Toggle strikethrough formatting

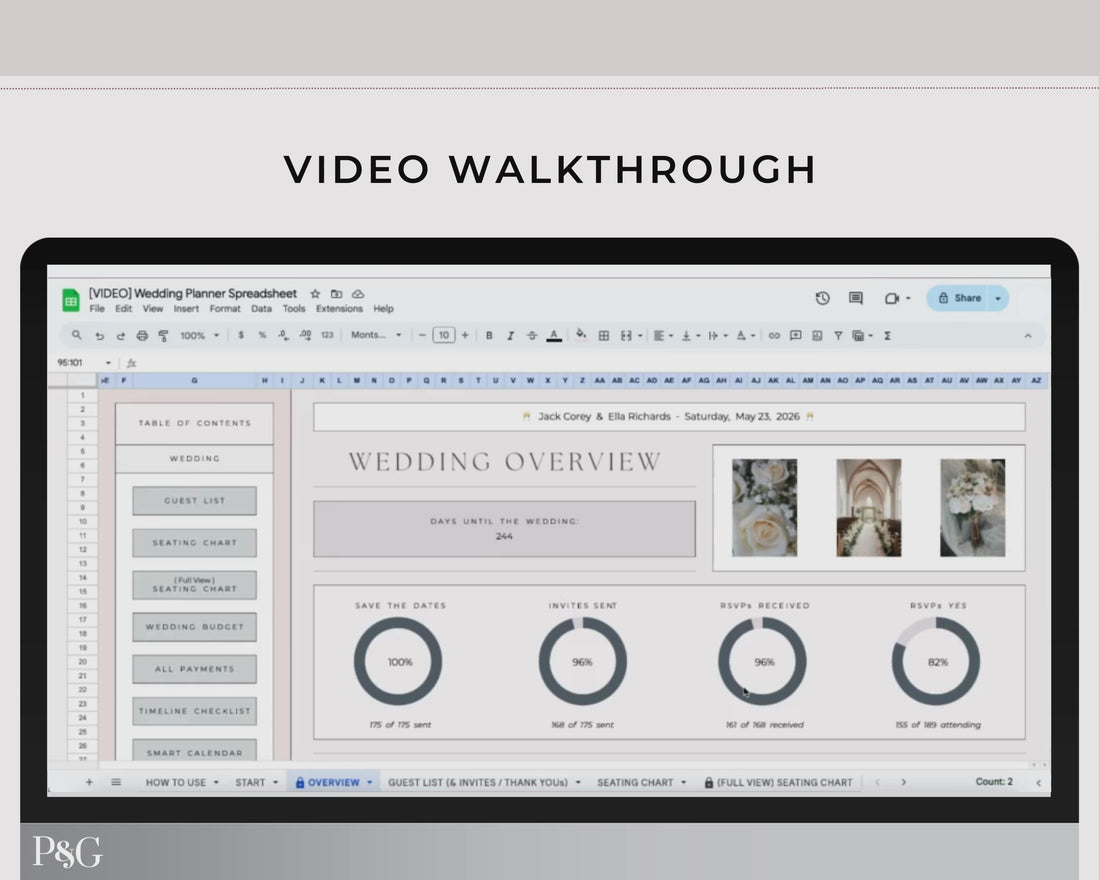[531, 336]
